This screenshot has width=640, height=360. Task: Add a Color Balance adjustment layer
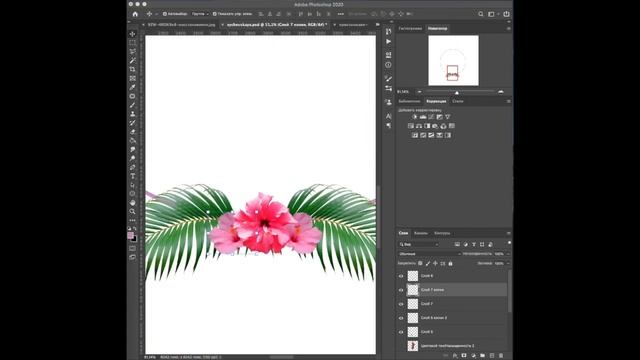[419, 126]
